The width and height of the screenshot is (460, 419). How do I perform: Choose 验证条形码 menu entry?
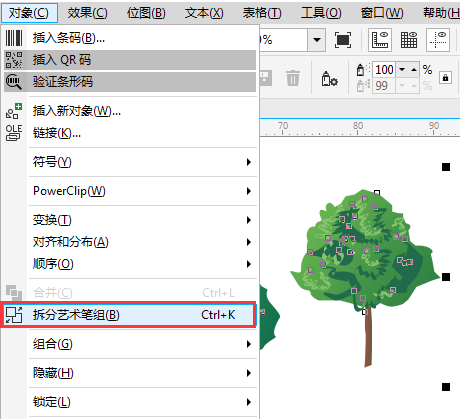[x=130, y=82]
